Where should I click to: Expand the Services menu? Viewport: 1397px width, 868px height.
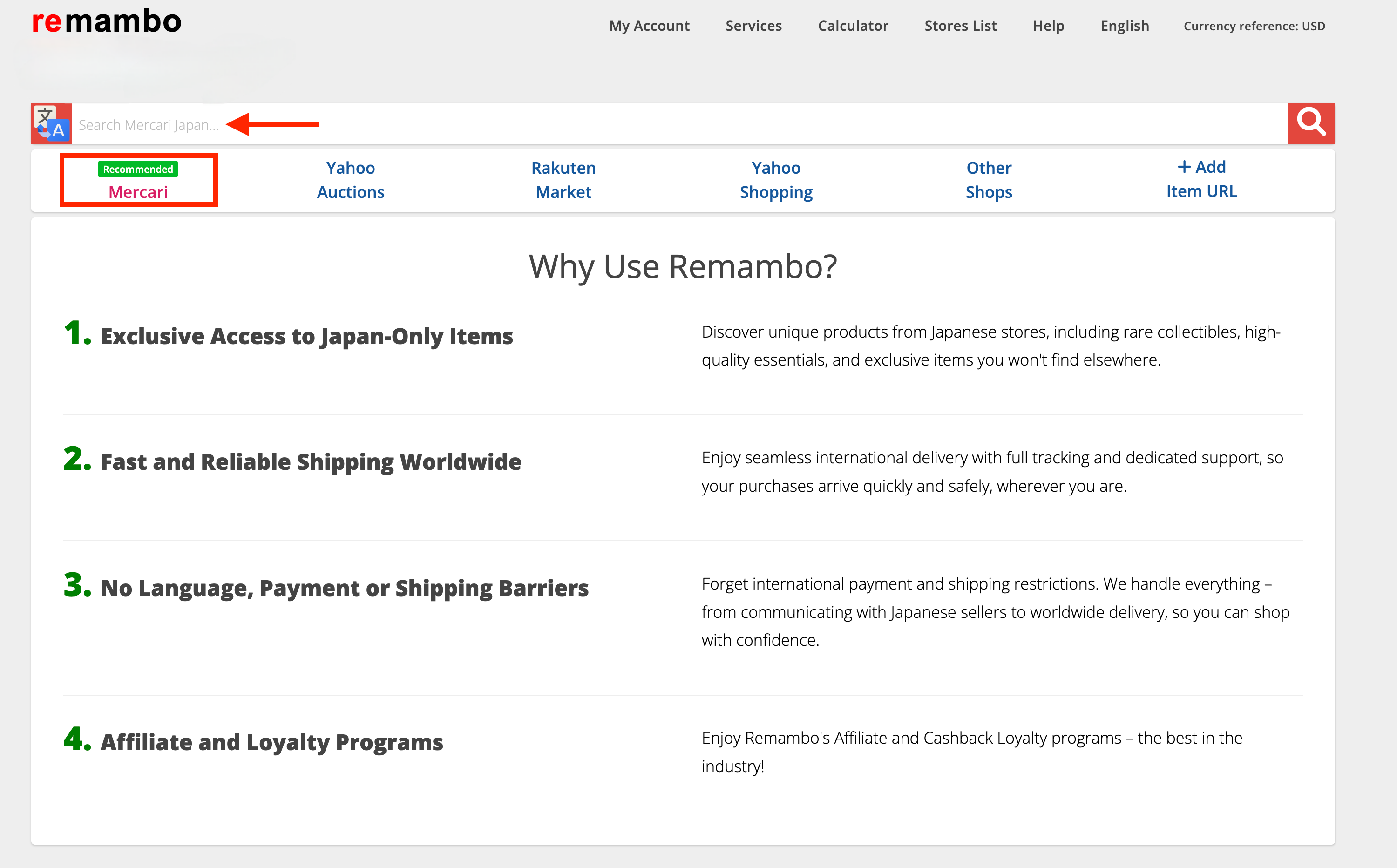pyautogui.click(x=753, y=26)
